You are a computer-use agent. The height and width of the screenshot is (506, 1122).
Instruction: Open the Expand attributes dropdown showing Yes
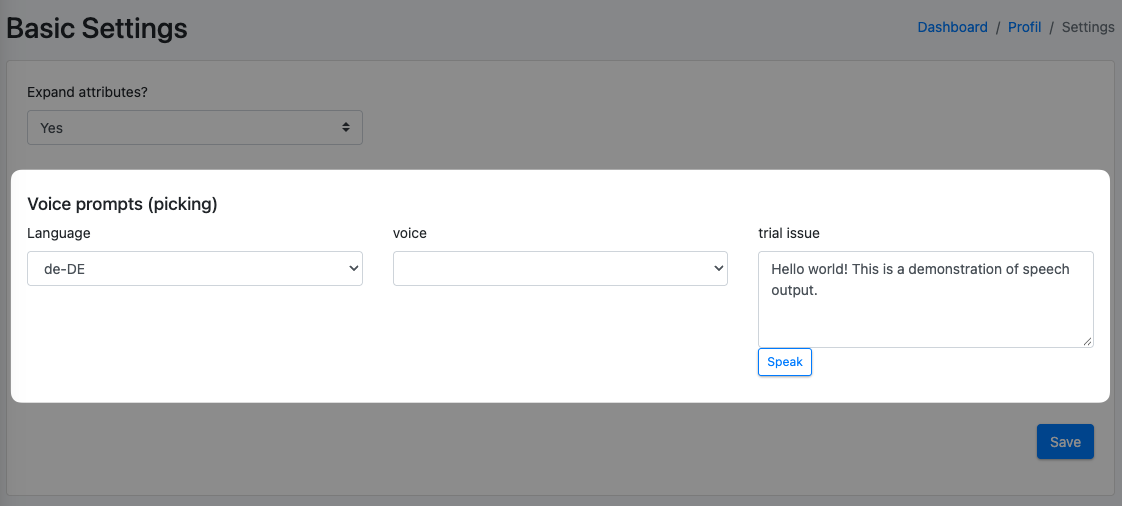(195, 127)
